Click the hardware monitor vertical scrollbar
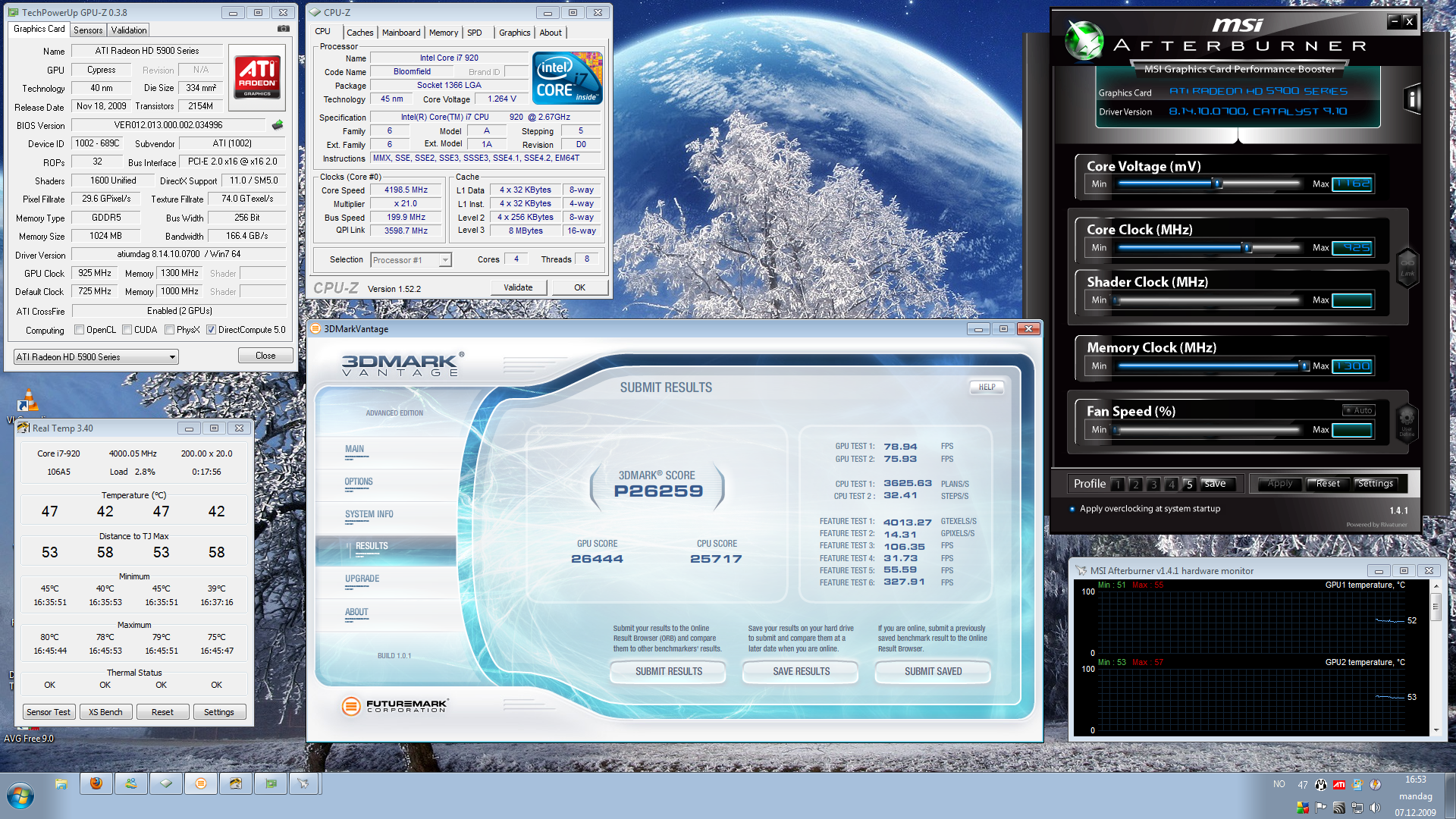Image resolution: width=1456 pixels, height=819 pixels. pyautogui.click(x=1435, y=658)
